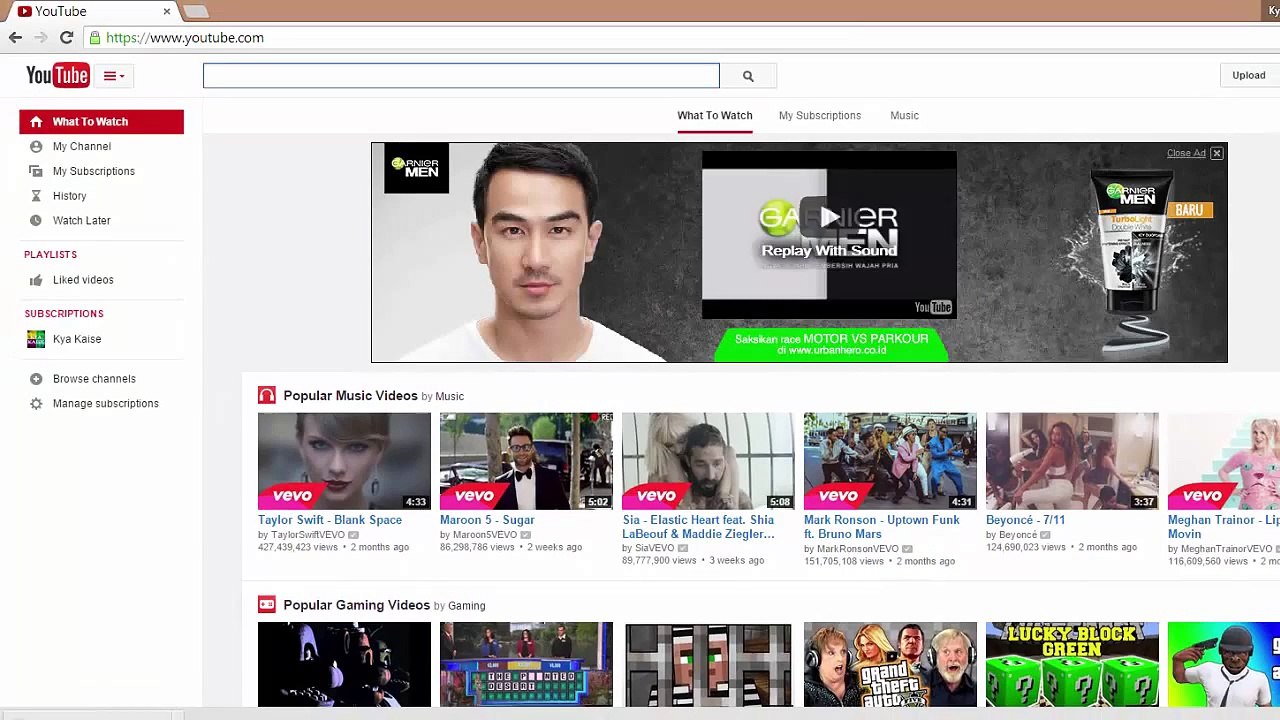Click the Popular Gaming Videos channel icon
The image size is (1280, 720).
tap(266, 605)
